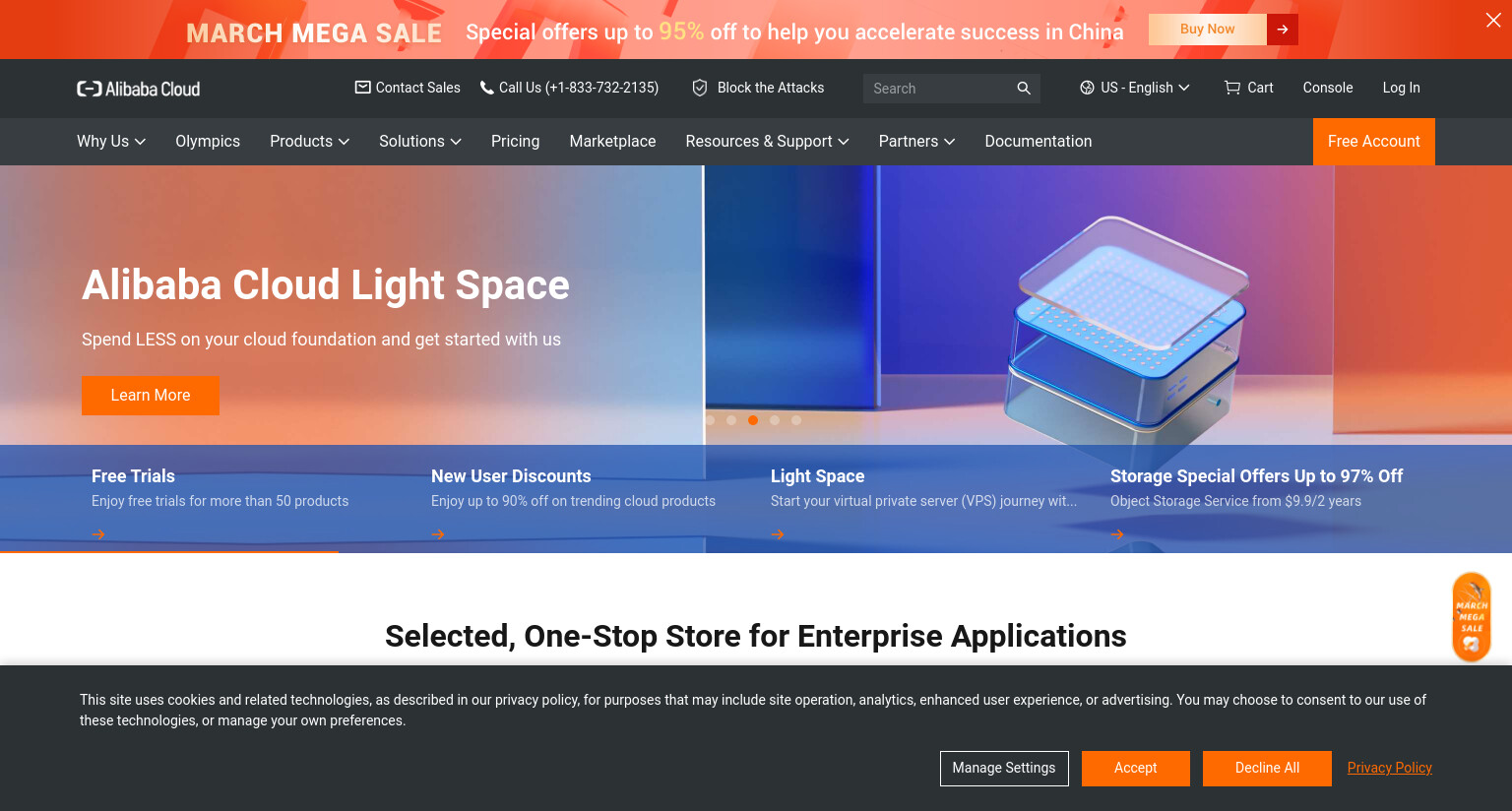1512x811 pixels.
Task: Open the Marketplace menu item
Action: (612, 142)
